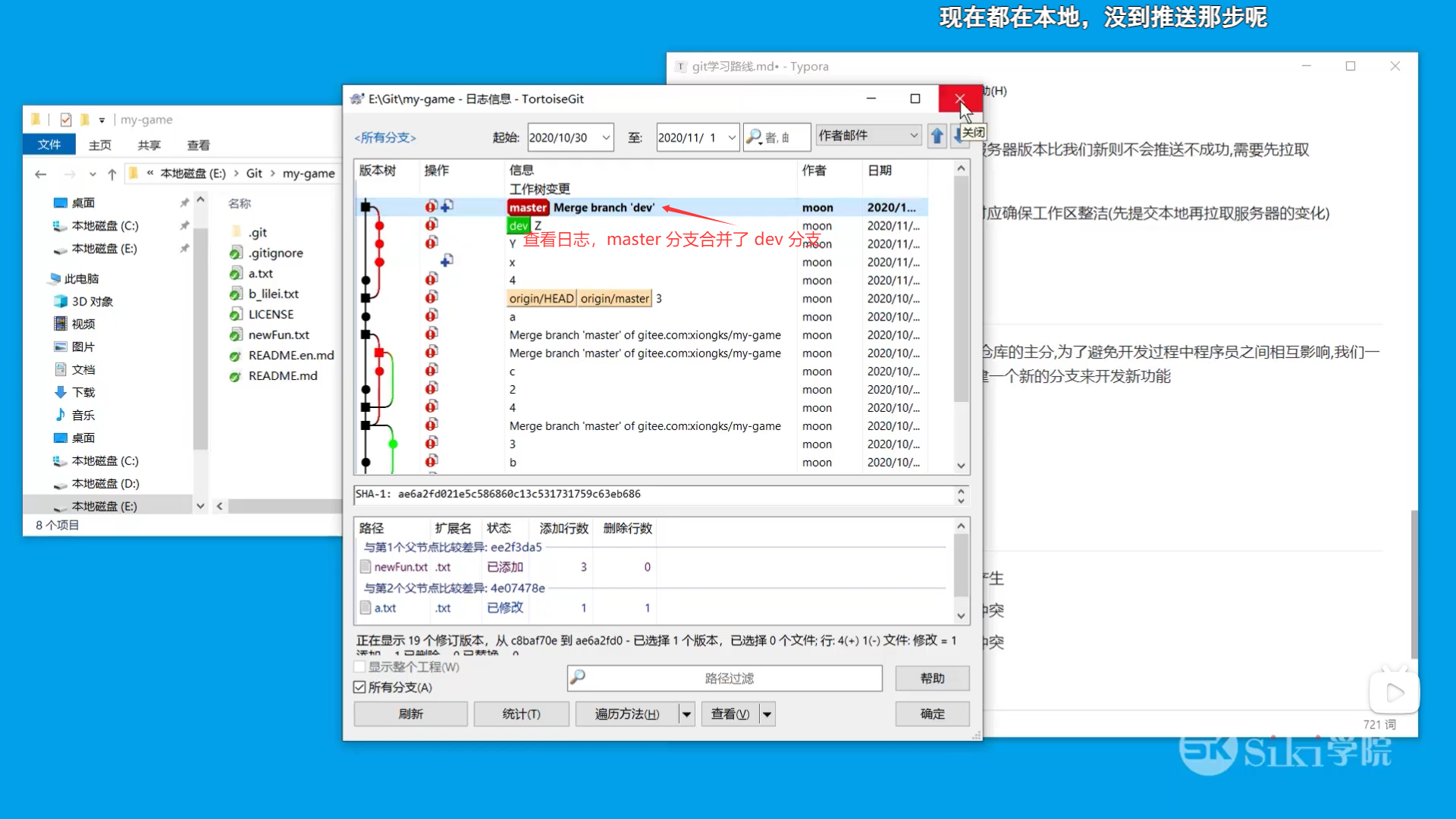
Task: Click the author search magnifier icon
Action: point(755,137)
